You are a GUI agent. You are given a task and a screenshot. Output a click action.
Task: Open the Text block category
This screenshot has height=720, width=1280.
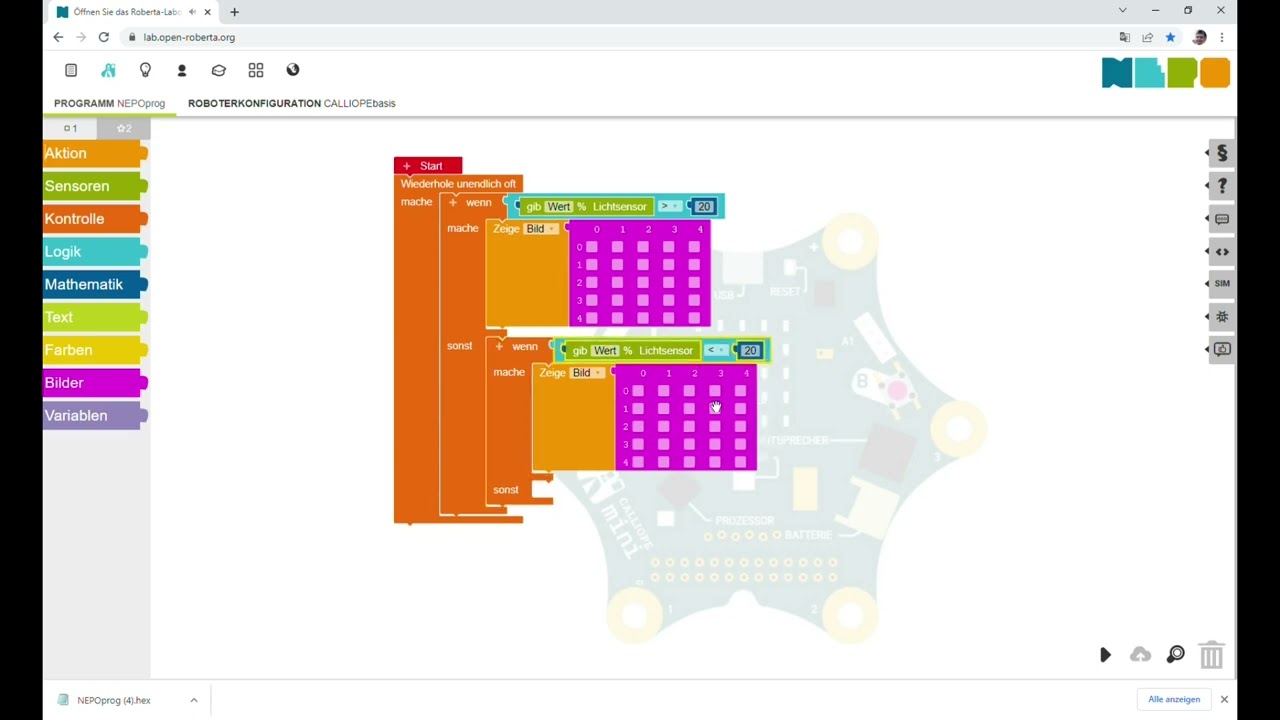[94, 317]
